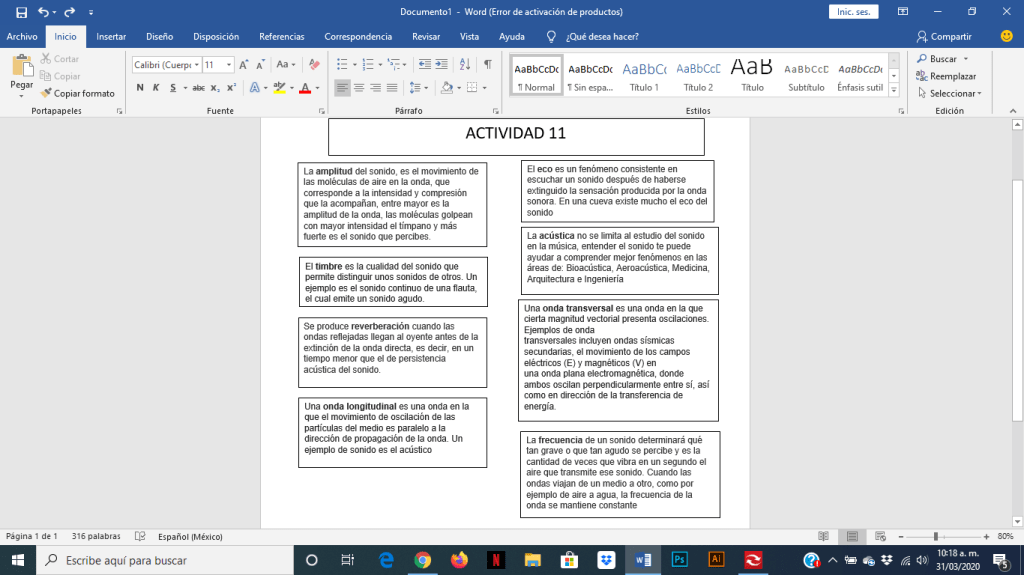The height and width of the screenshot is (575, 1024).
Task: Switch to the Referencias tab
Action: click(282, 36)
